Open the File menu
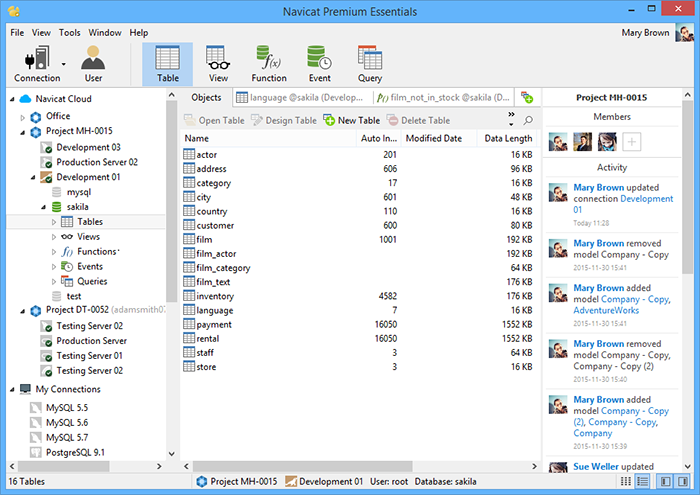The height and width of the screenshot is (495, 700). point(17,33)
